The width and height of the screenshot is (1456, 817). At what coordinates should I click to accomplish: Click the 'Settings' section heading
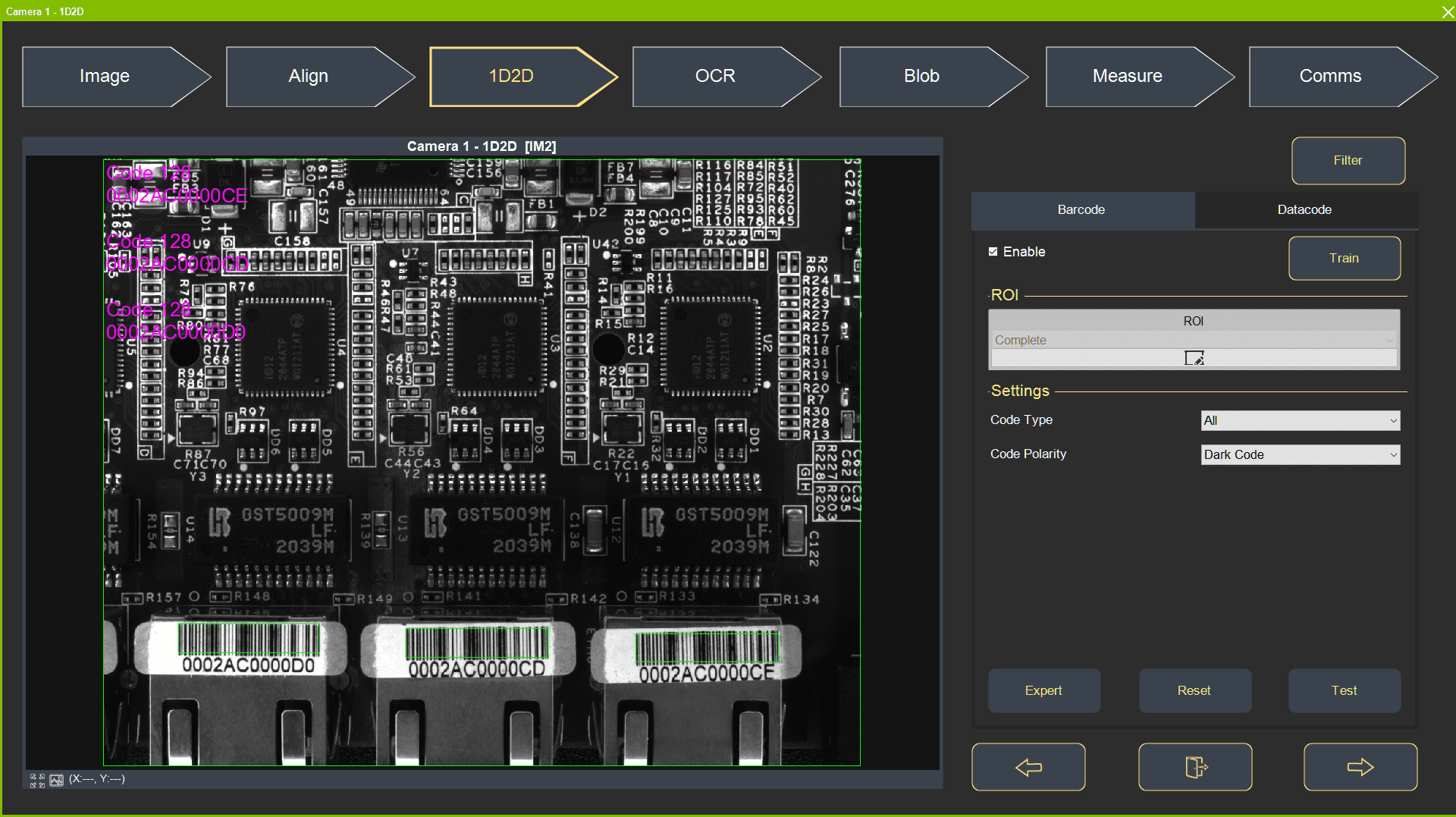pos(1021,391)
